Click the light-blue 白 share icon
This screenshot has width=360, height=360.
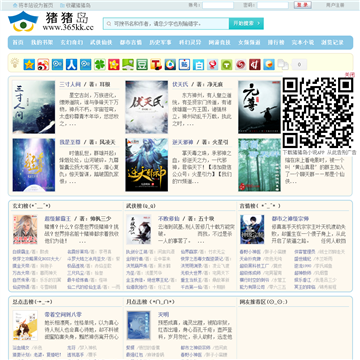pos(198,64)
